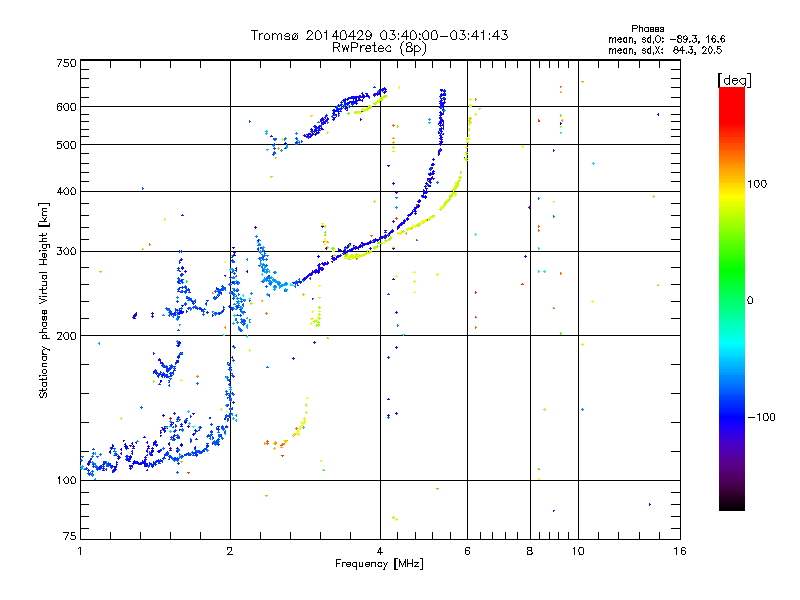
Task: Click the y-axis tick label '600'
Action: pos(66,107)
